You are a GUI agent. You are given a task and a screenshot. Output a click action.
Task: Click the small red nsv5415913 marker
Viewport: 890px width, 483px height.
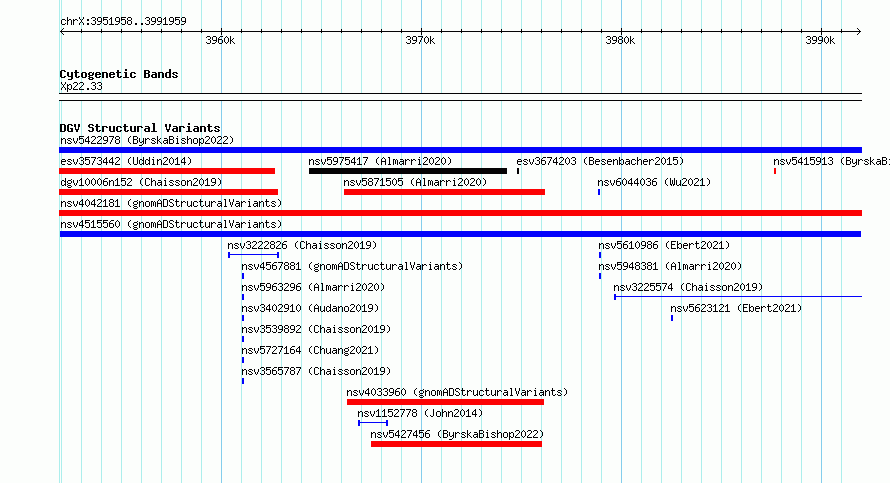point(775,171)
